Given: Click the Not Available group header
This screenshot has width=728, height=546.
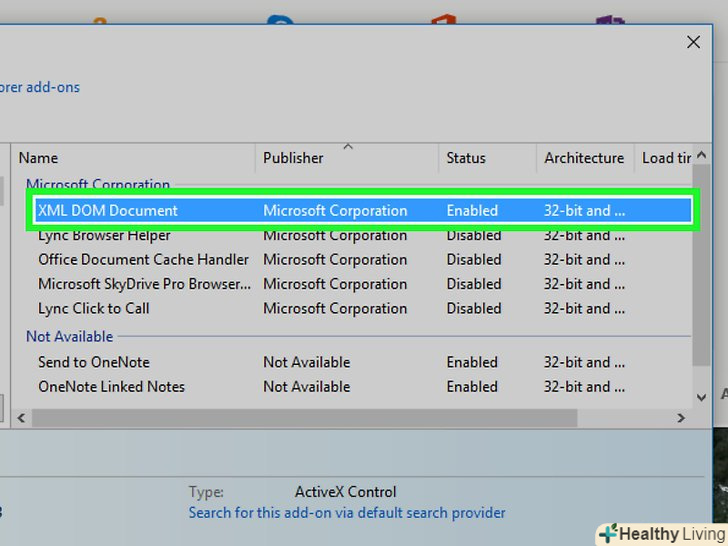Looking at the screenshot, I should (x=69, y=337).
